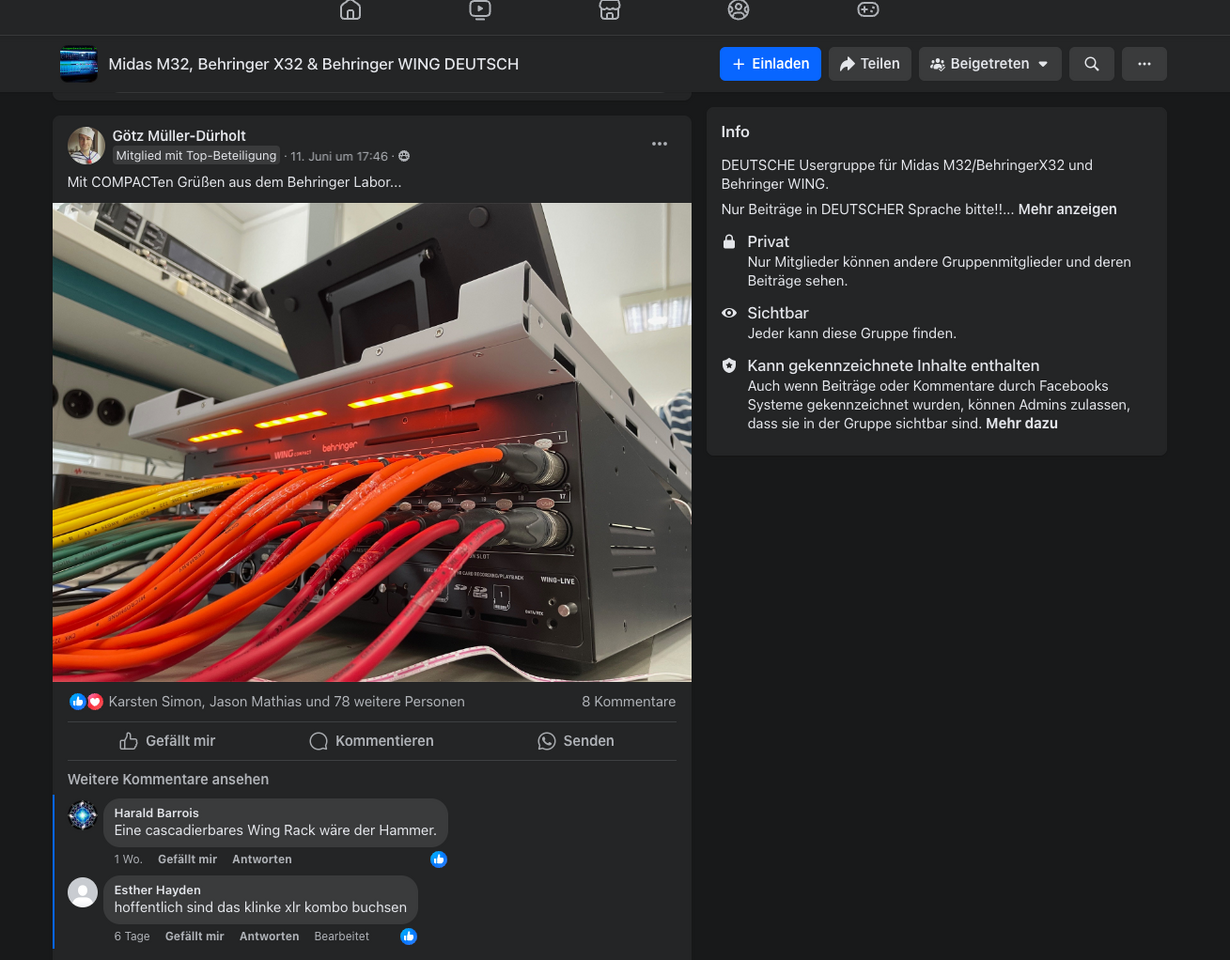
Task: Click the Kommentieren button
Action: click(x=371, y=741)
